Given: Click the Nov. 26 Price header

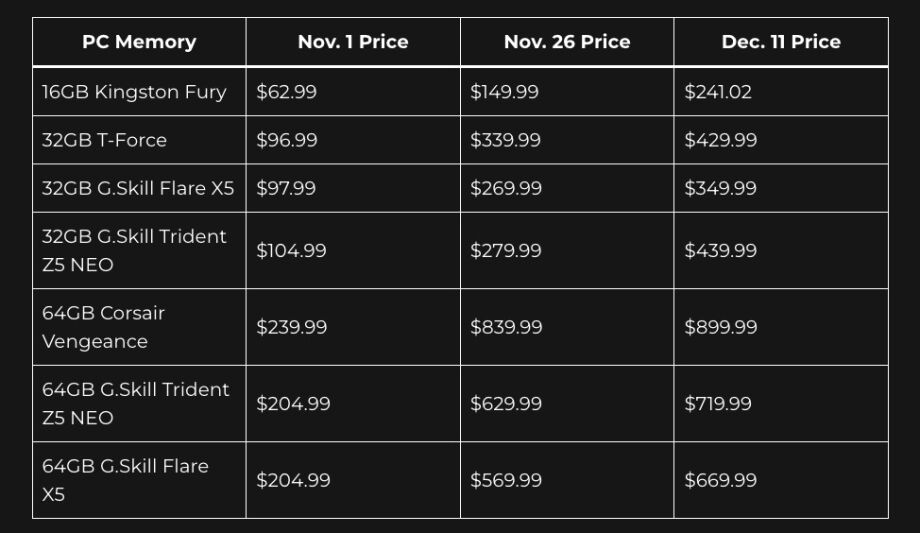Looking at the screenshot, I should [567, 42].
